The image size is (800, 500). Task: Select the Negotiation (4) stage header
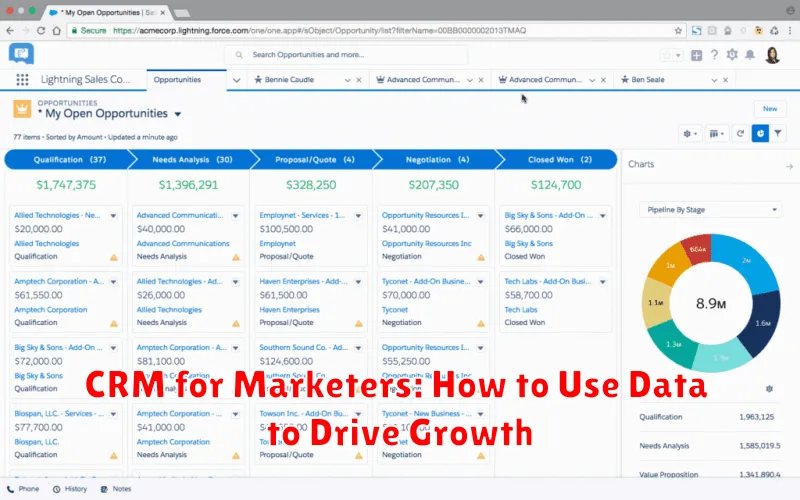point(437,160)
